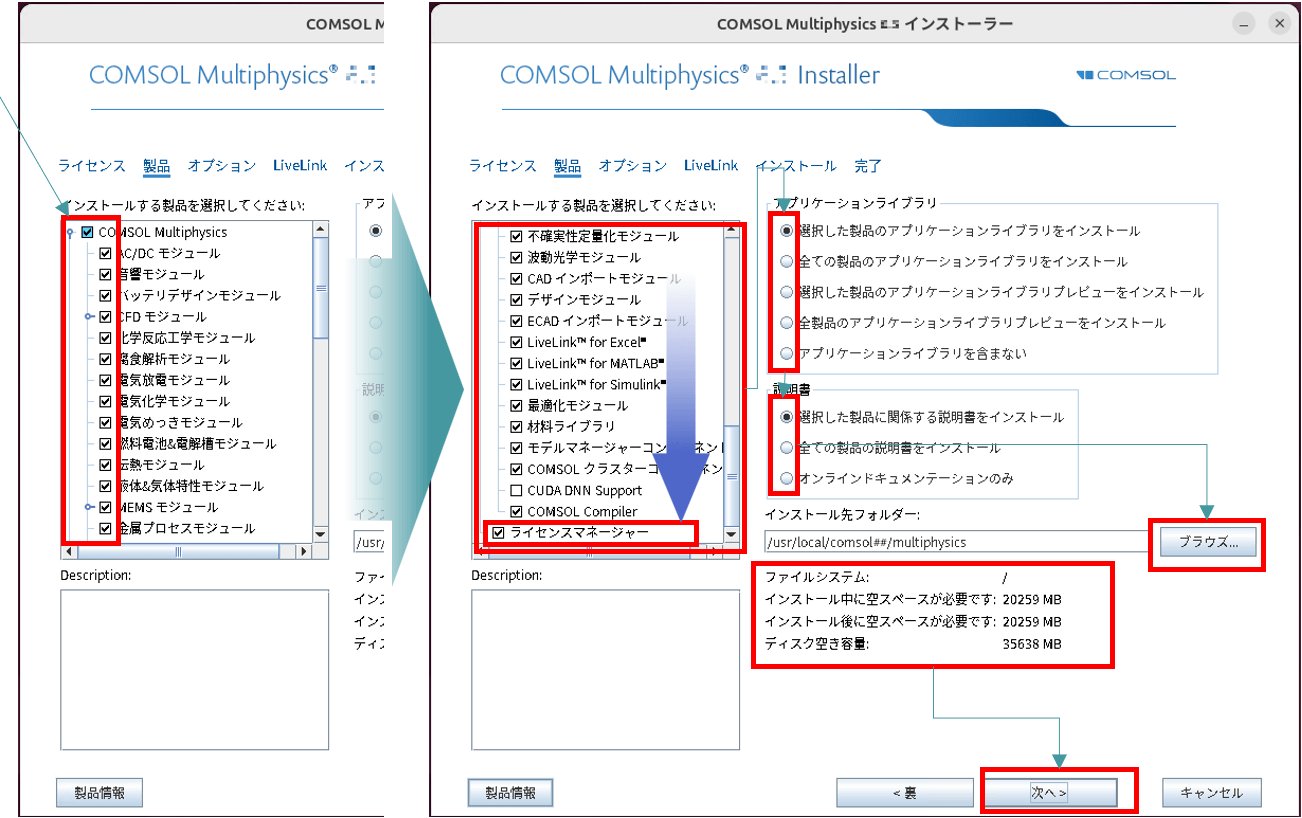
Task: Enable CUDA DNN Support checkbox
Action: click(x=516, y=490)
